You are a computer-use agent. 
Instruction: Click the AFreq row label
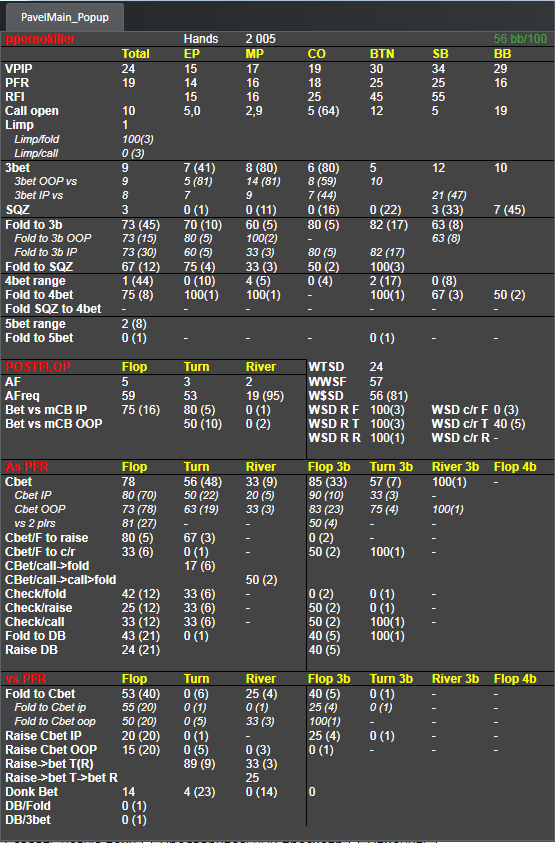(22, 396)
